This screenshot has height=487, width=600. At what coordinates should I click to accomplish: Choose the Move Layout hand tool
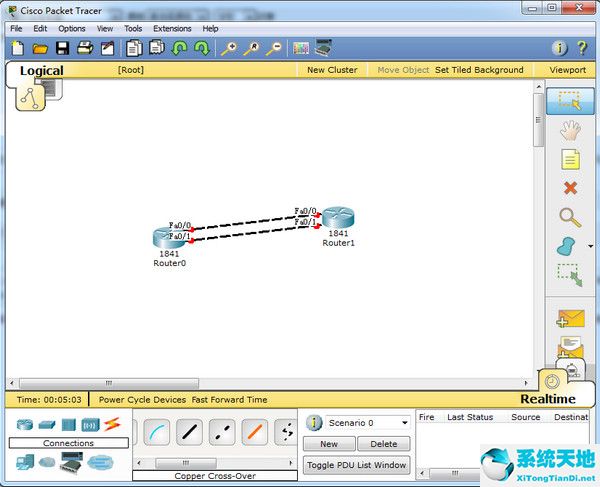[x=570, y=130]
